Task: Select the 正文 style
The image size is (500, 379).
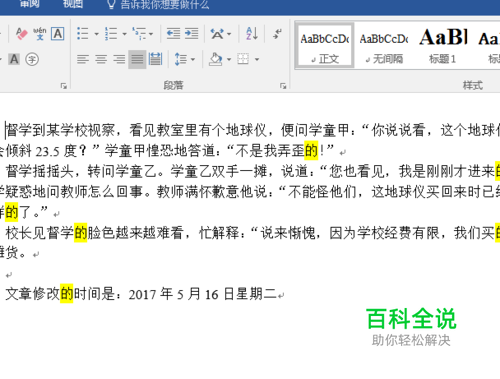Action: [324, 46]
